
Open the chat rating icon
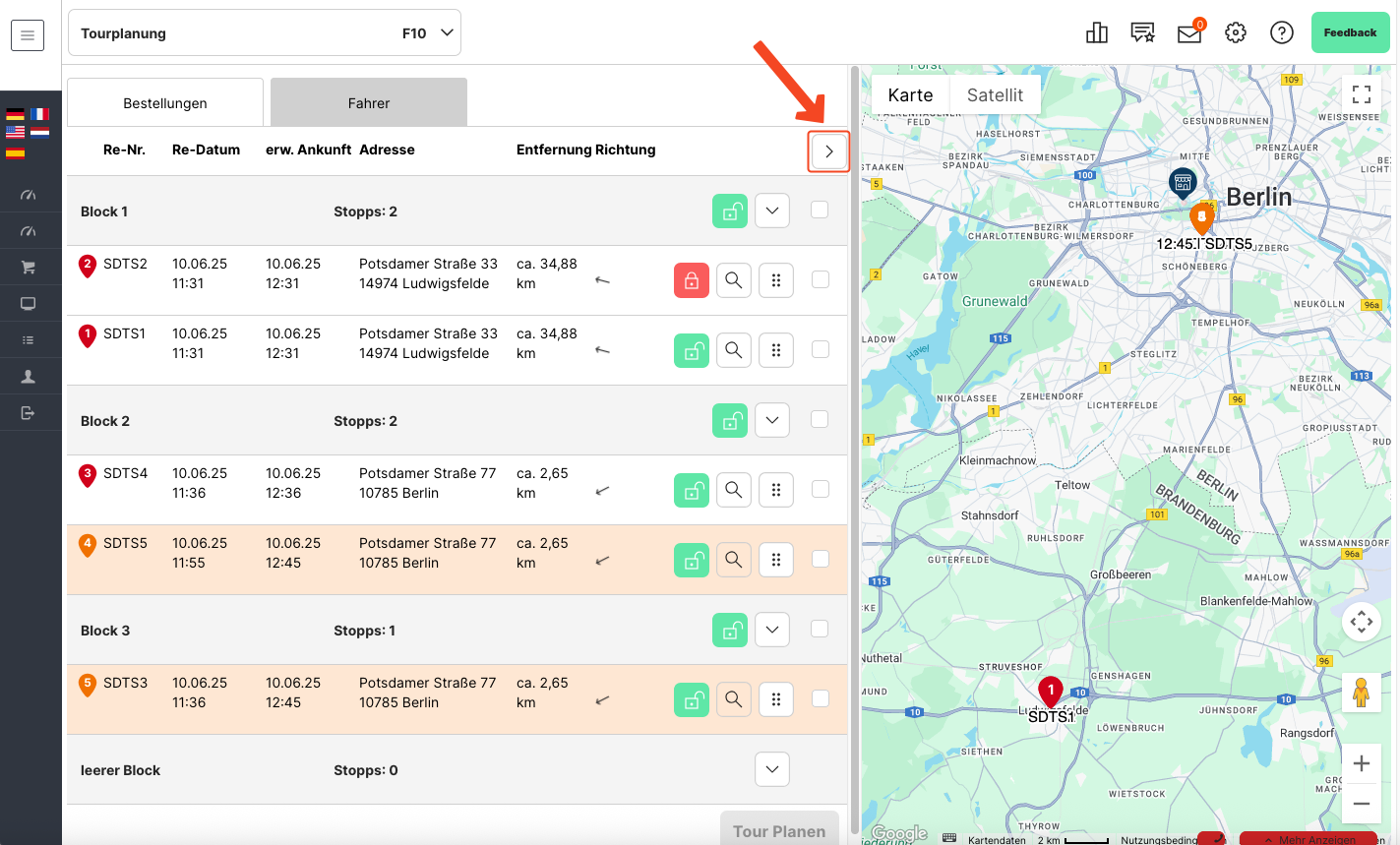tap(1142, 32)
